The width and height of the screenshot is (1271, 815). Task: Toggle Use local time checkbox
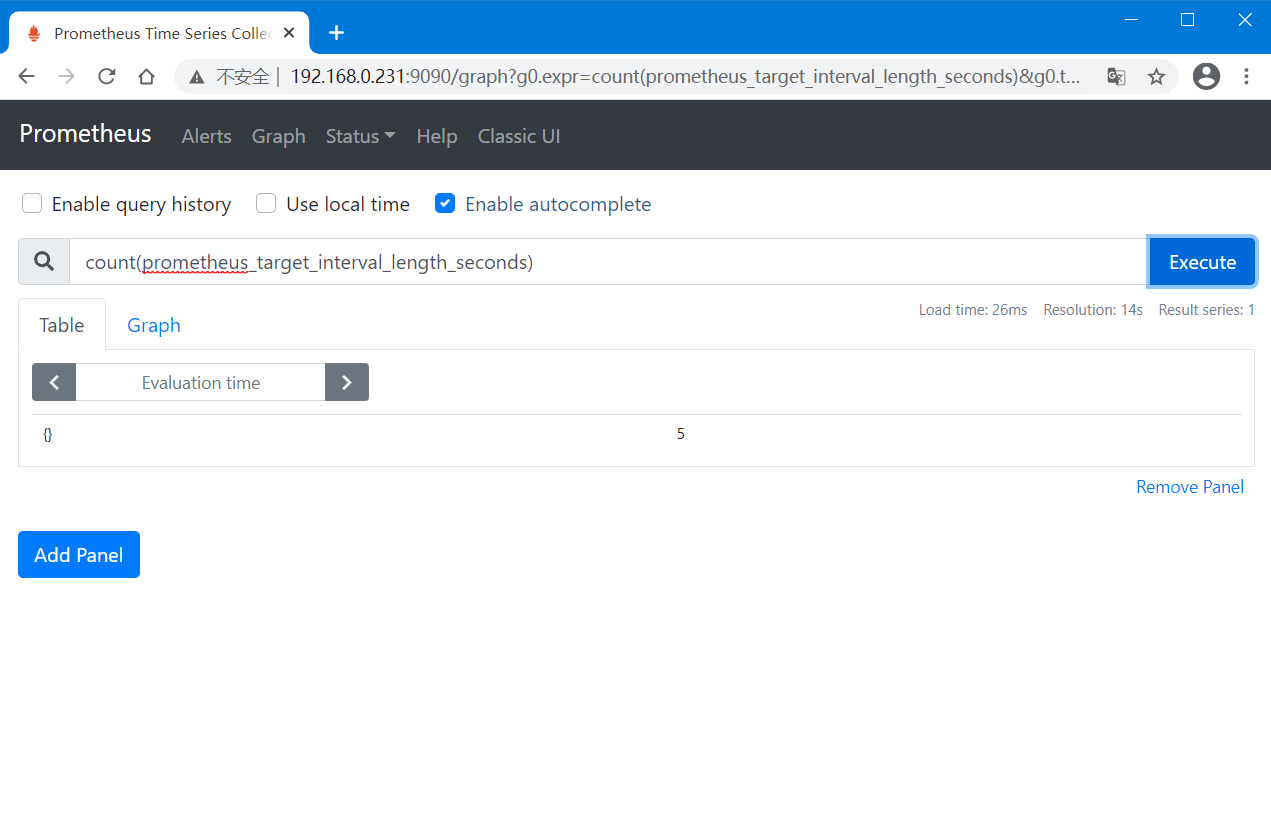pyautogui.click(x=266, y=204)
